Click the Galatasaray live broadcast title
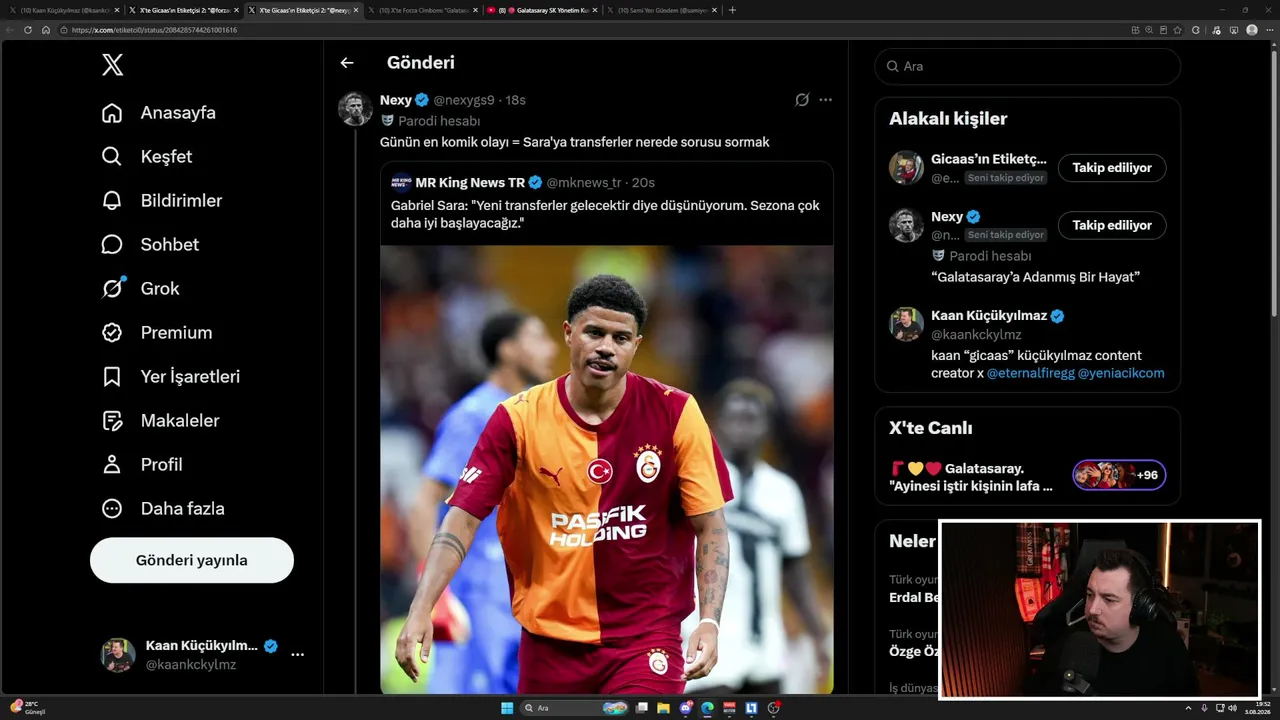 coord(971,477)
